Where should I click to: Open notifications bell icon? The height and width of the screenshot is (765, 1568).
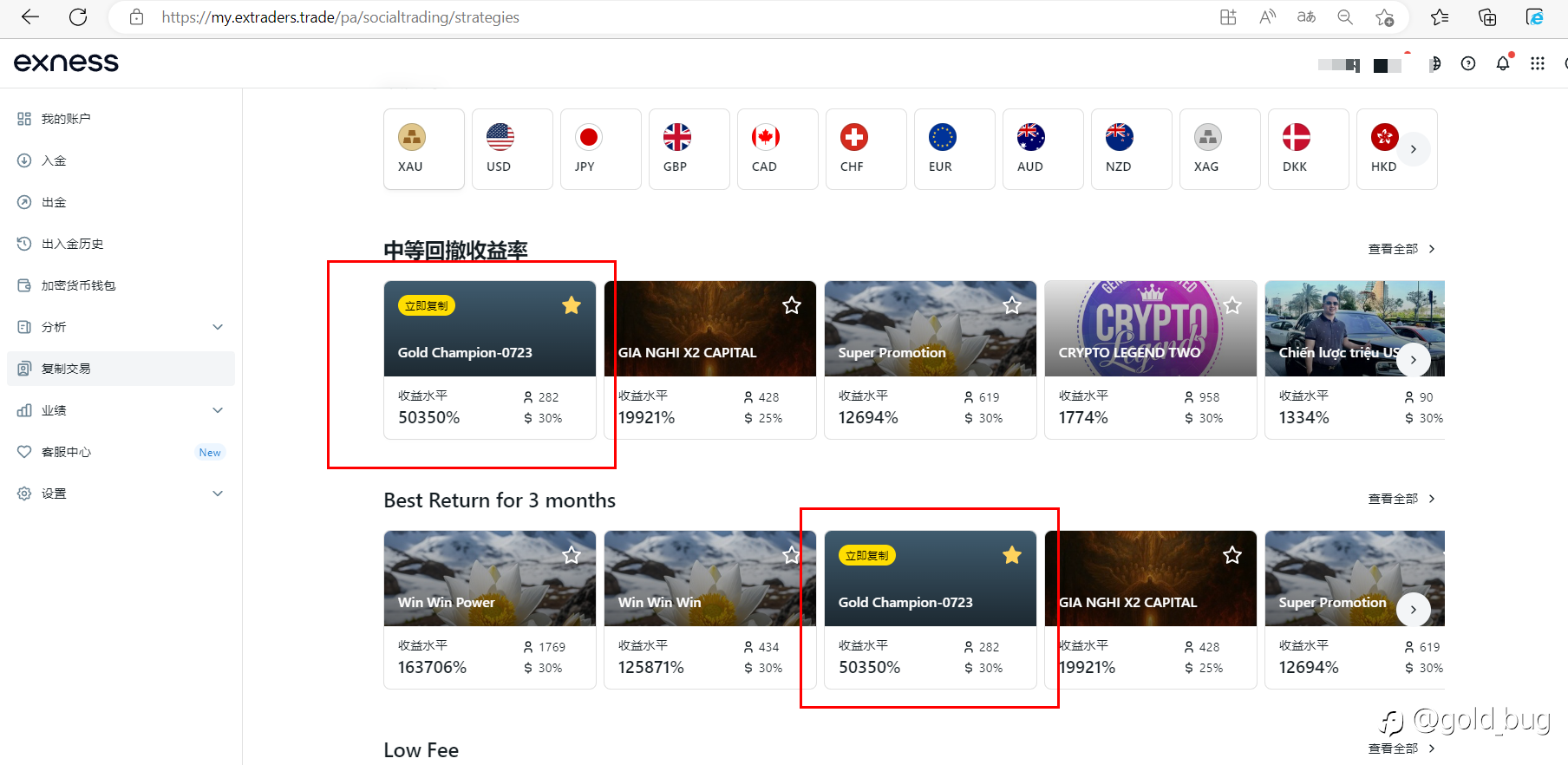[x=1503, y=63]
